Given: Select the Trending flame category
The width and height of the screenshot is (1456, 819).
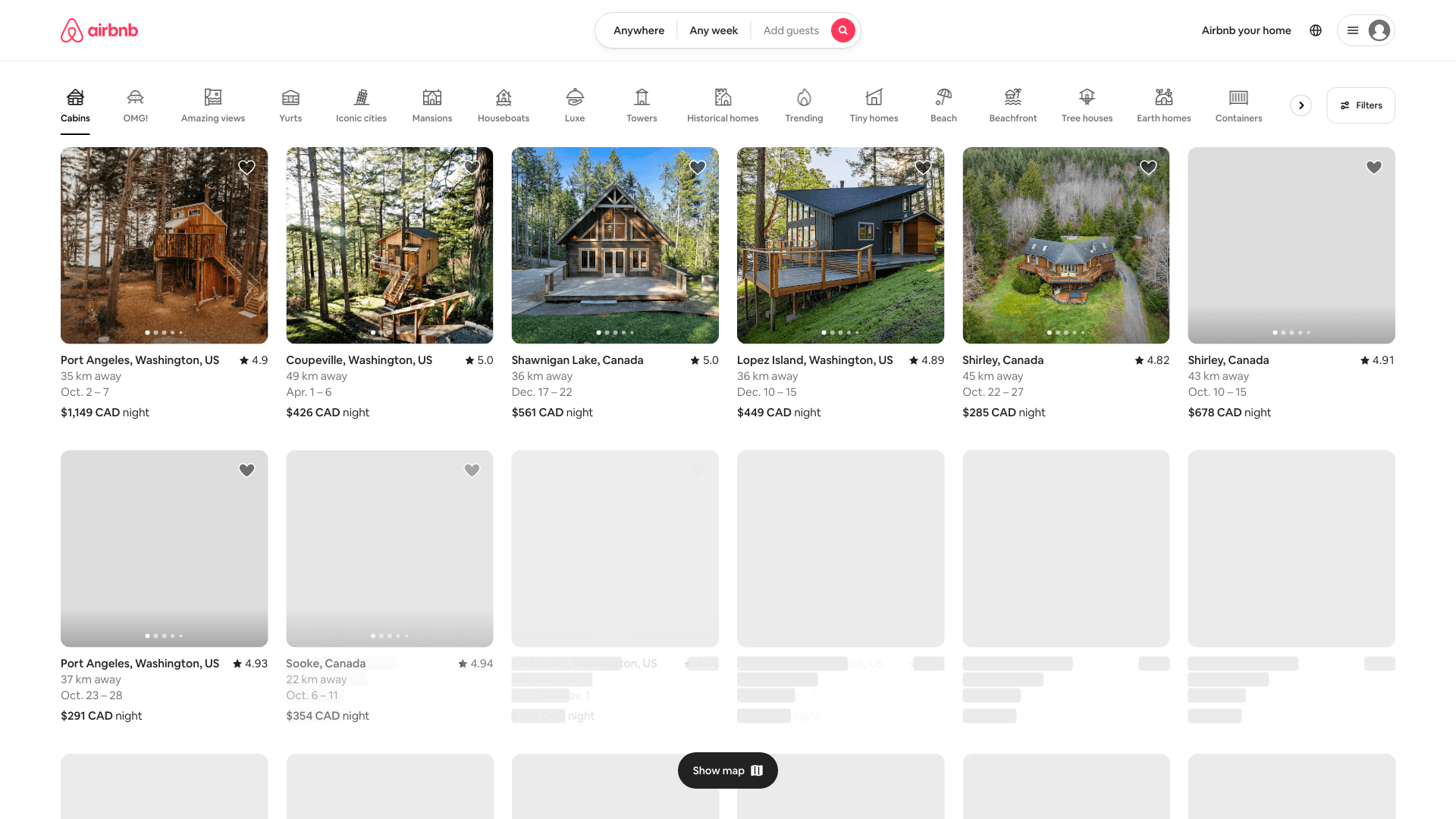Looking at the screenshot, I should (x=804, y=106).
